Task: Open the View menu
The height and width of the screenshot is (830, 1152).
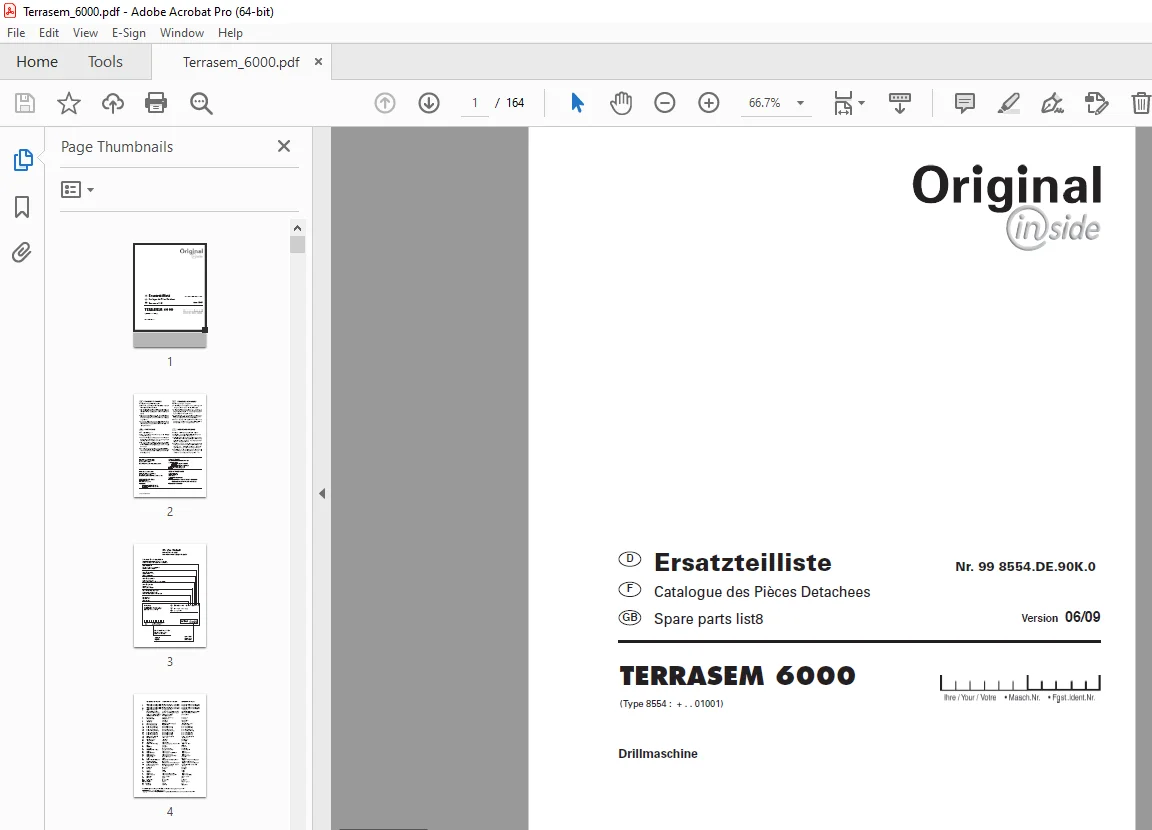Action: pos(85,33)
